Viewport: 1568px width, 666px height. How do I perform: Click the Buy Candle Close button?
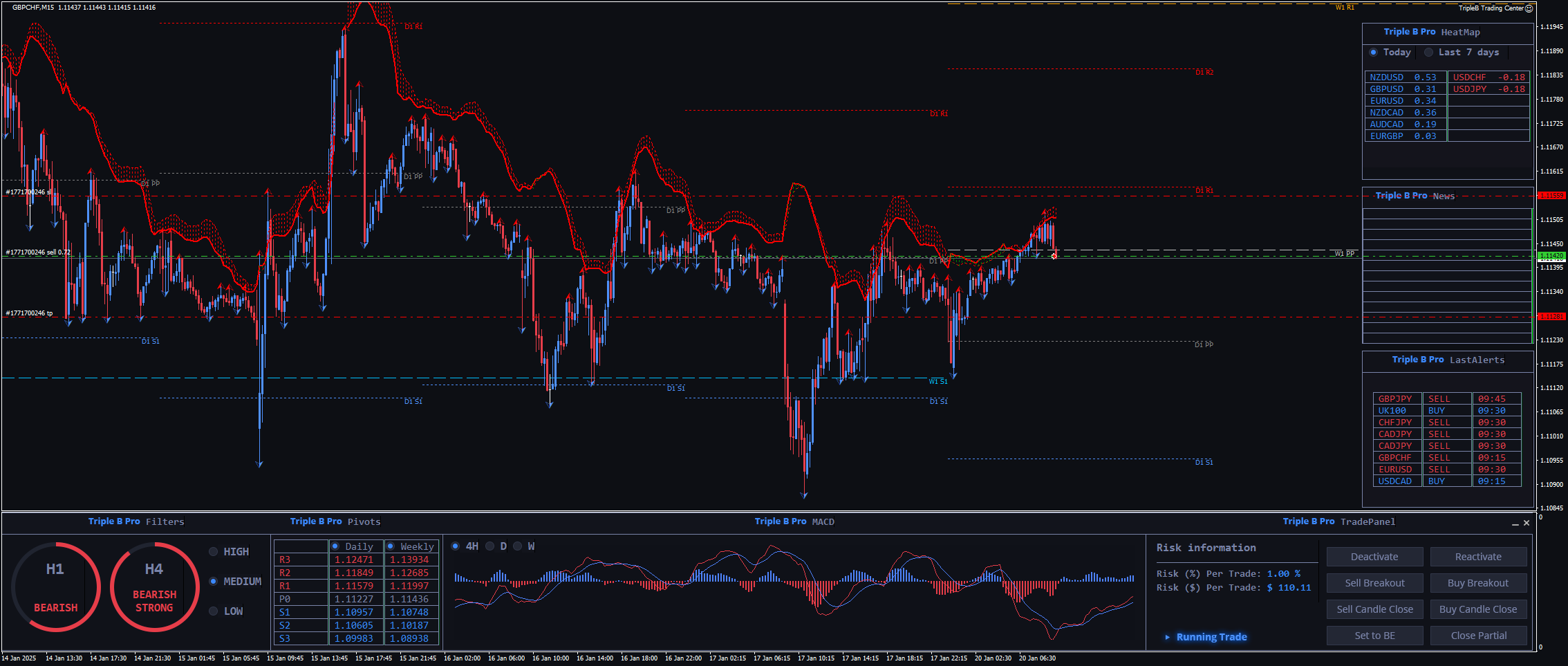pos(1478,609)
